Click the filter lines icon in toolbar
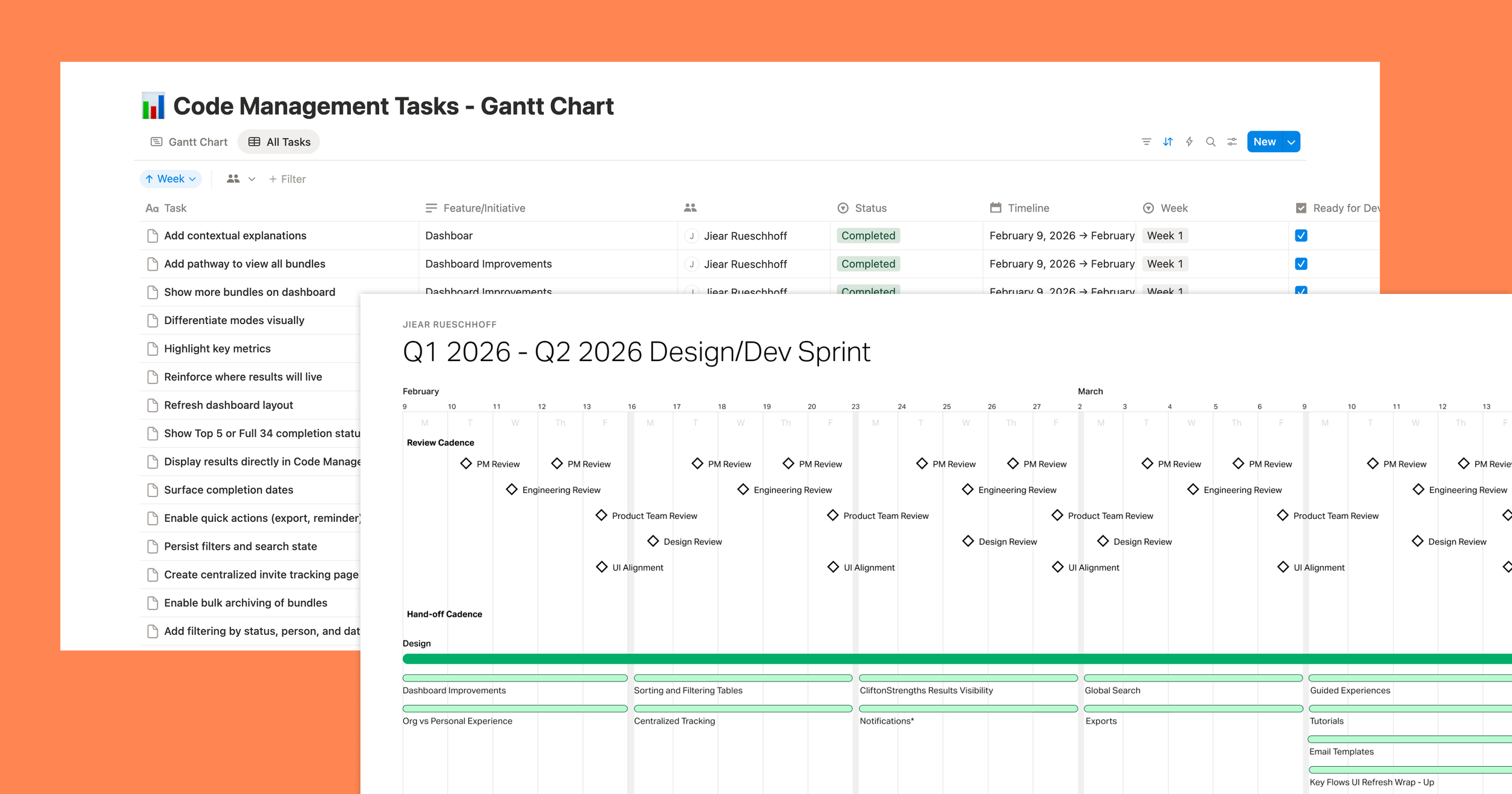This screenshot has width=1512, height=794. [x=1146, y=142]
